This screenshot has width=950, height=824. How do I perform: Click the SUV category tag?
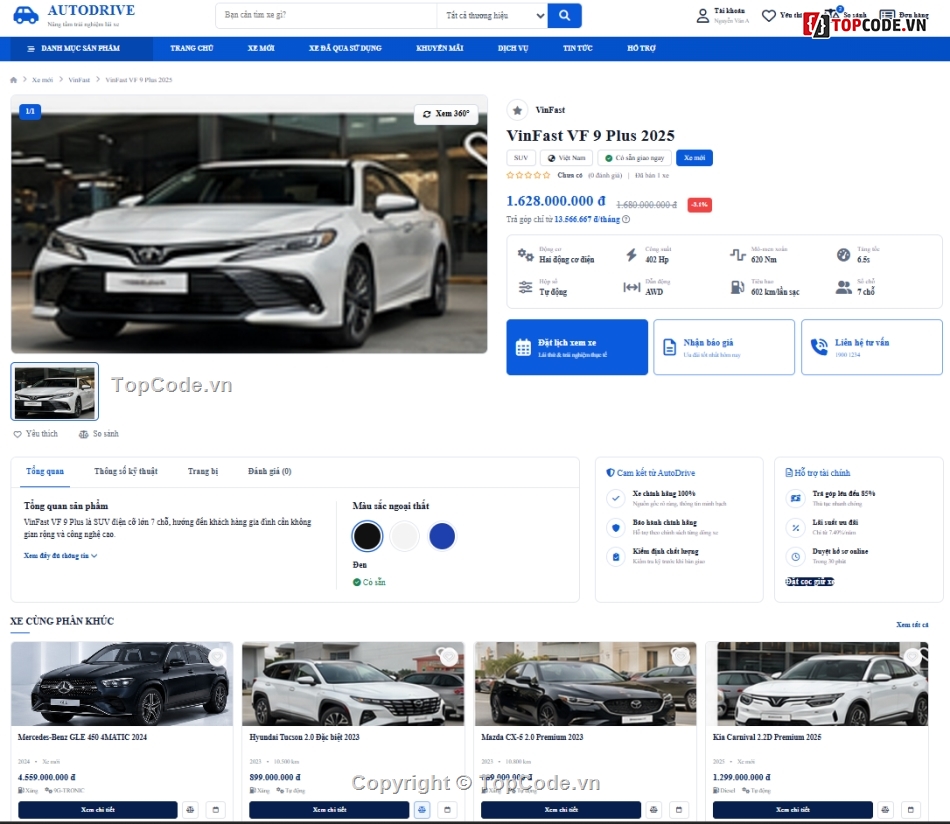coord(521,158)
